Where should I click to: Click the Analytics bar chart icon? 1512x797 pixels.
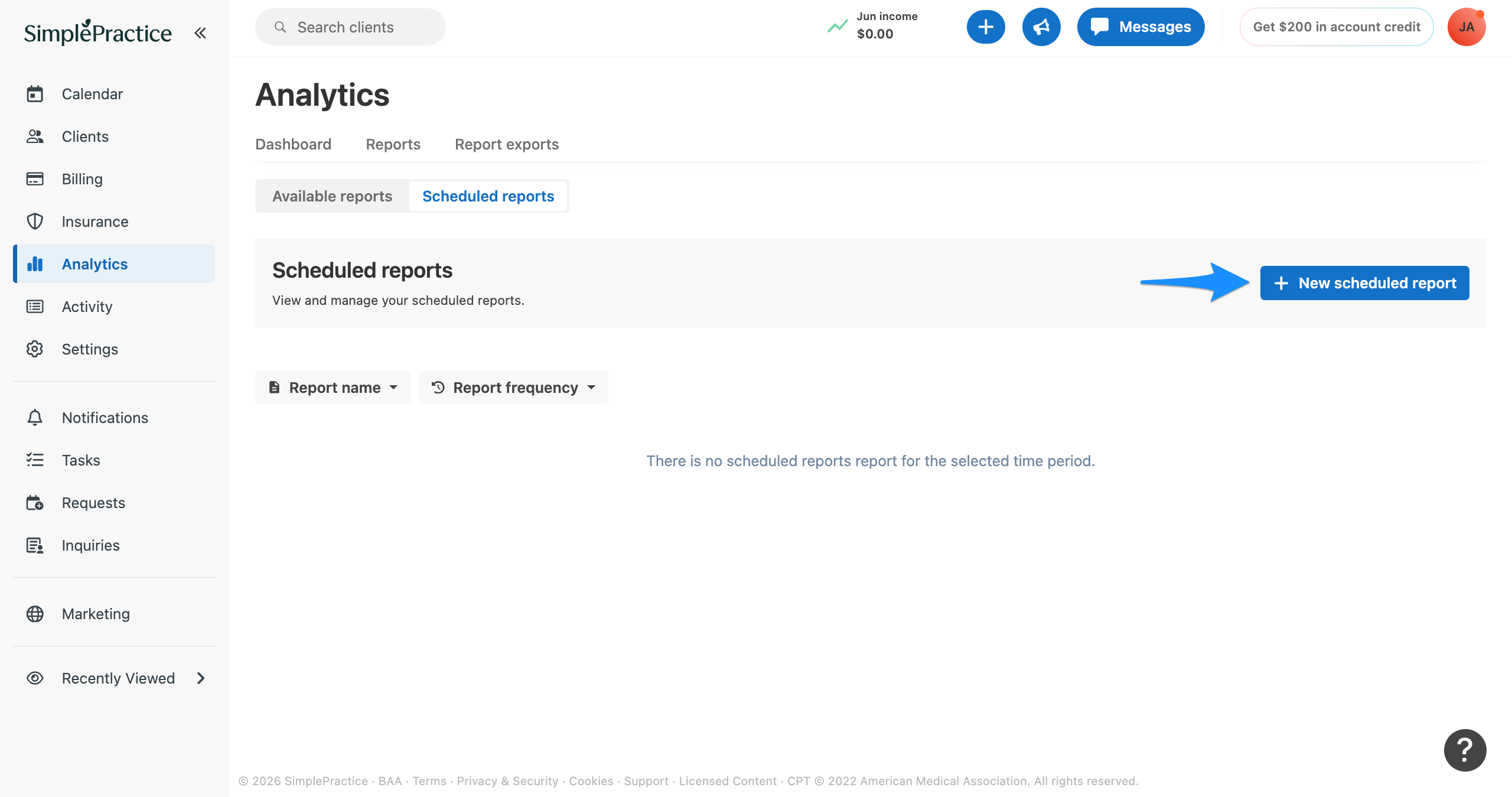35,264
